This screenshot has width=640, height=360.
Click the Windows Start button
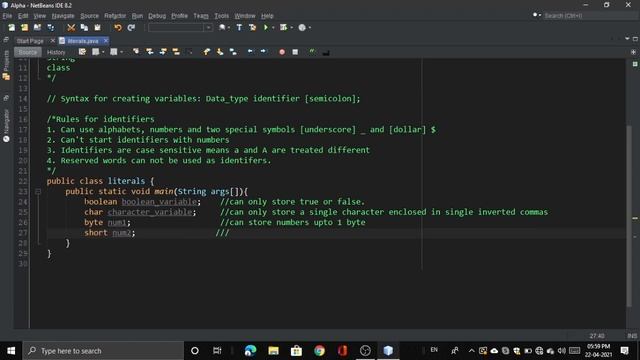(11, 351)
